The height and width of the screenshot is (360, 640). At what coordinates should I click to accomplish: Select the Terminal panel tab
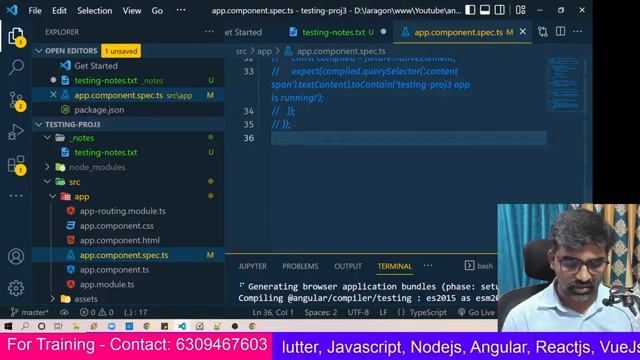pyautogui.click(x=394, y=266)
